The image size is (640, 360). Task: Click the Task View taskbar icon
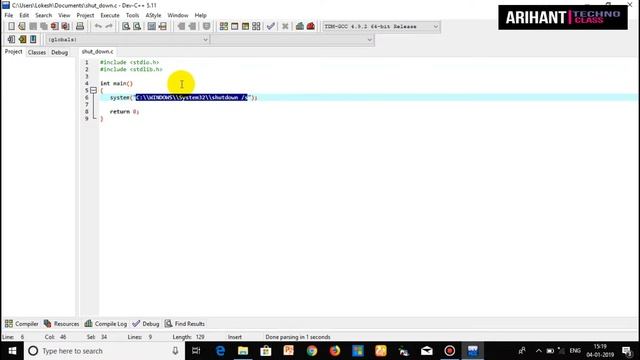click(196, 351)
